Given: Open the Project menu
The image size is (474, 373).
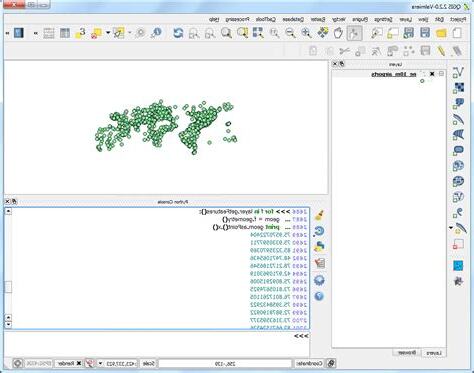Looking at the screenshot, I should tap(458, 20).
